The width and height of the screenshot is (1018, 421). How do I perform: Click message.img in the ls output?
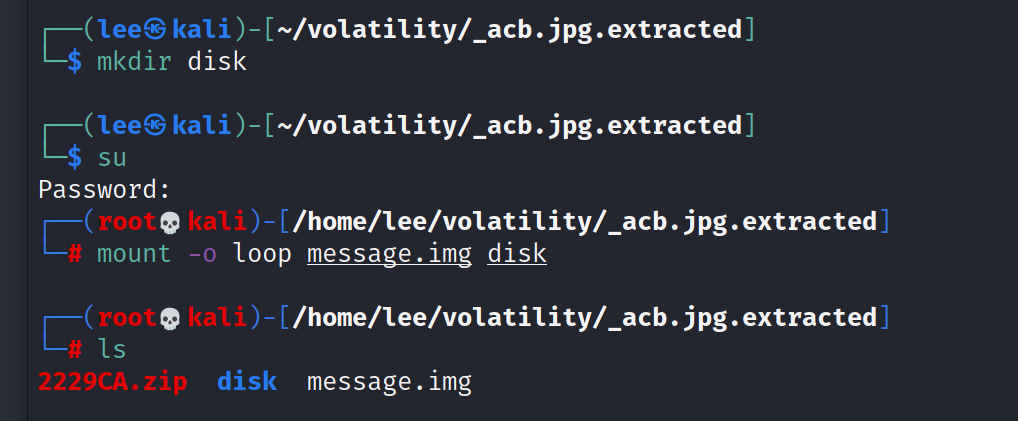[390, 383]
